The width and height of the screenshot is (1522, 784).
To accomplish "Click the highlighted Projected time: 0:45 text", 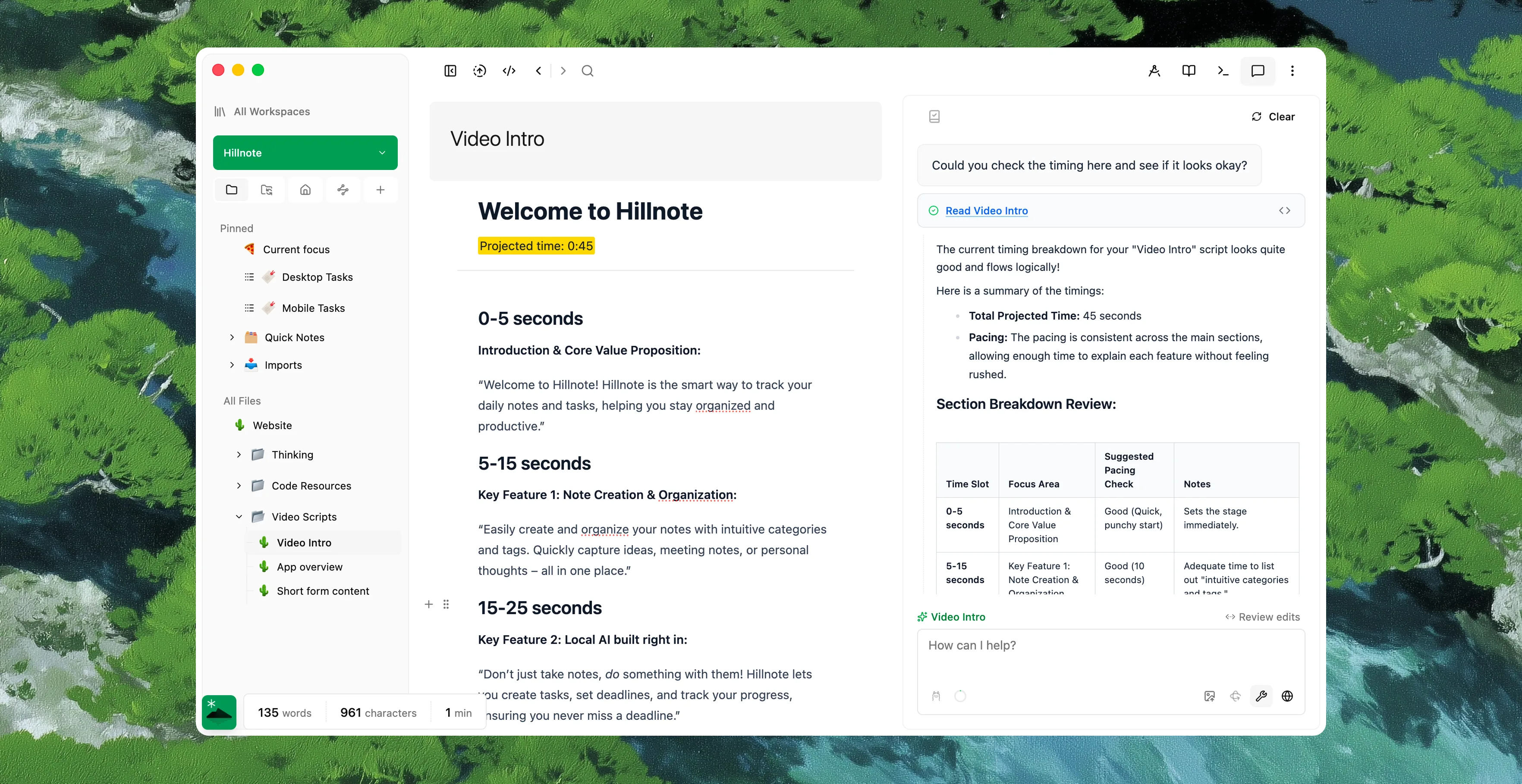I will 536,246.
